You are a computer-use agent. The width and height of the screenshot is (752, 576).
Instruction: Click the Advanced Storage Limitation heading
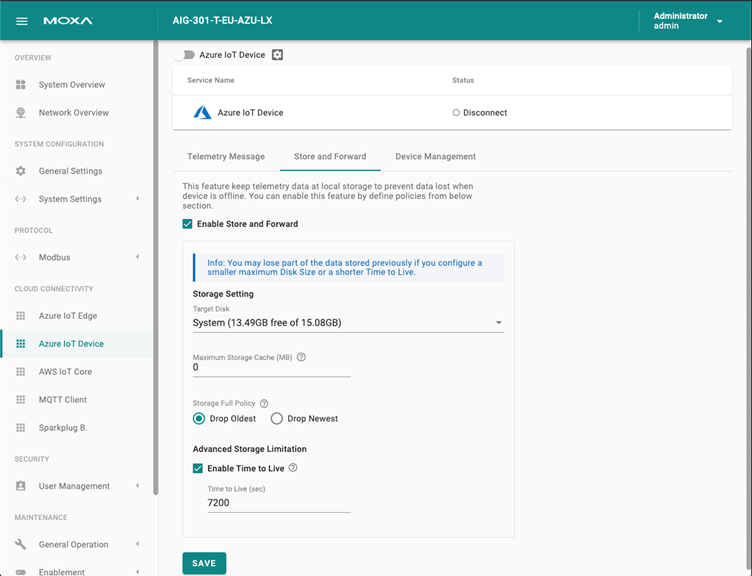[x=249, y=449]
